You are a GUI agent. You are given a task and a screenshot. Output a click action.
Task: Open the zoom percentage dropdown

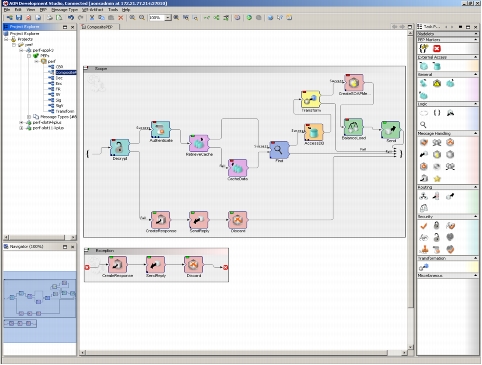[168, 18]
